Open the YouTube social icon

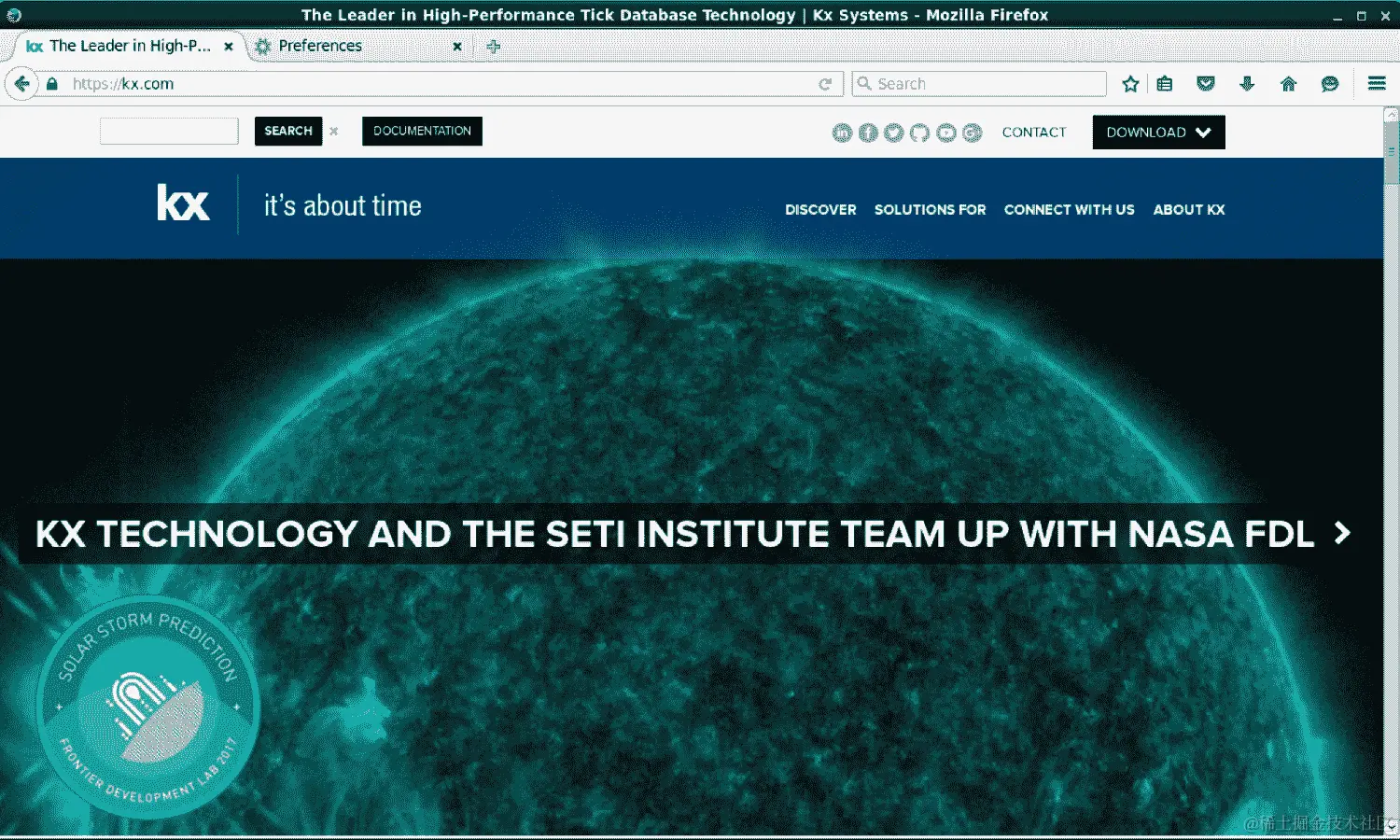coord(946,133)
